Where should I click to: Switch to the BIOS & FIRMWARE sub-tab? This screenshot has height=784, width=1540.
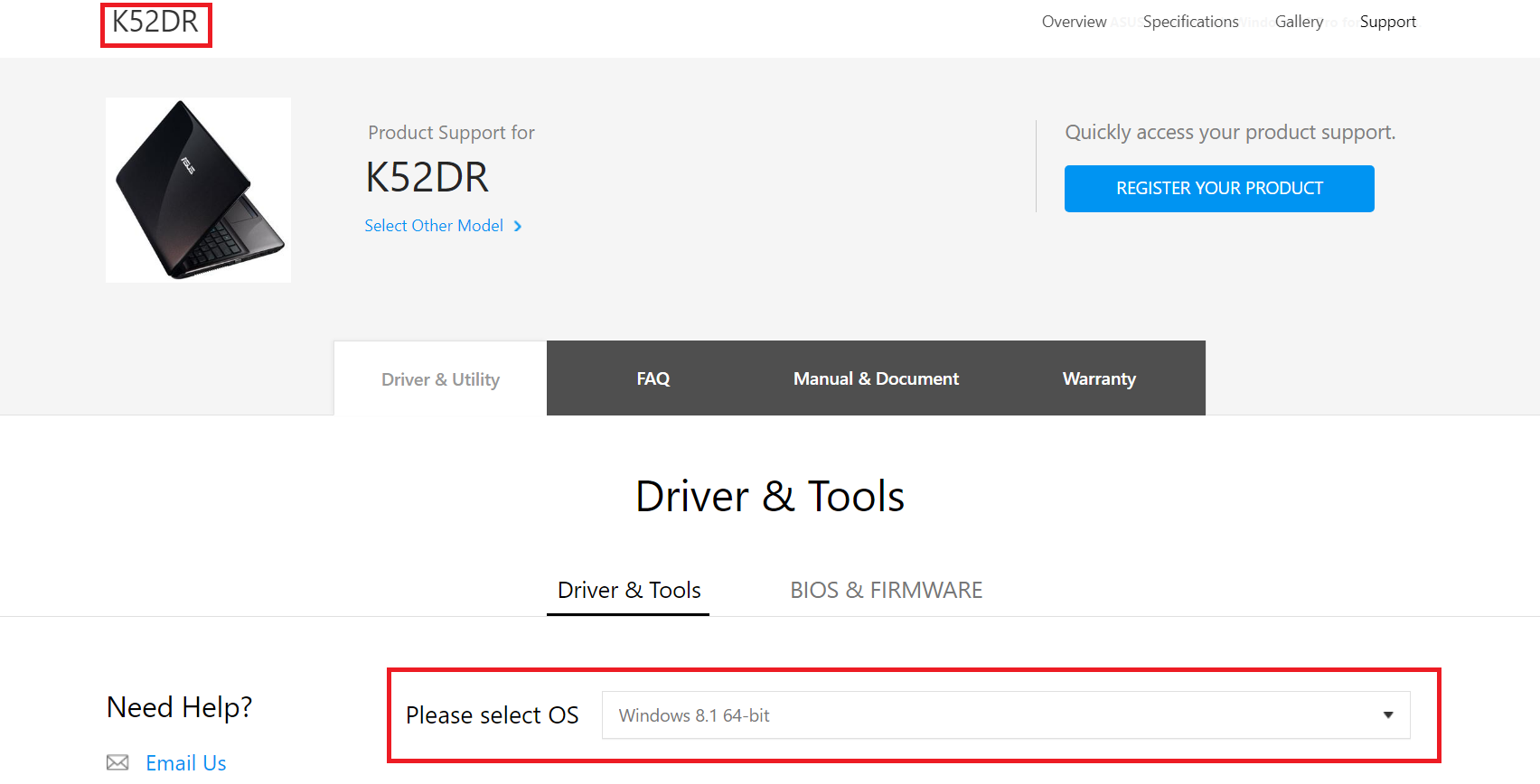pyautogui.click(x=886, y=590)
